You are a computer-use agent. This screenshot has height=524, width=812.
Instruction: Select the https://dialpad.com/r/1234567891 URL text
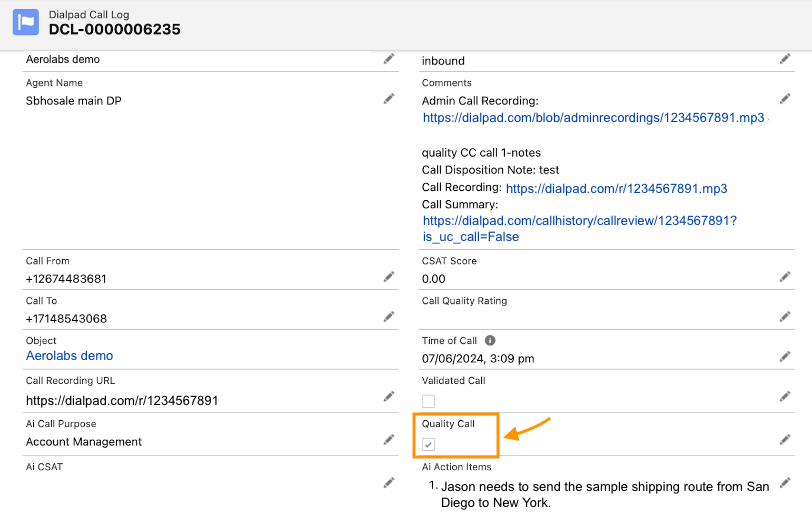(122, 401)
